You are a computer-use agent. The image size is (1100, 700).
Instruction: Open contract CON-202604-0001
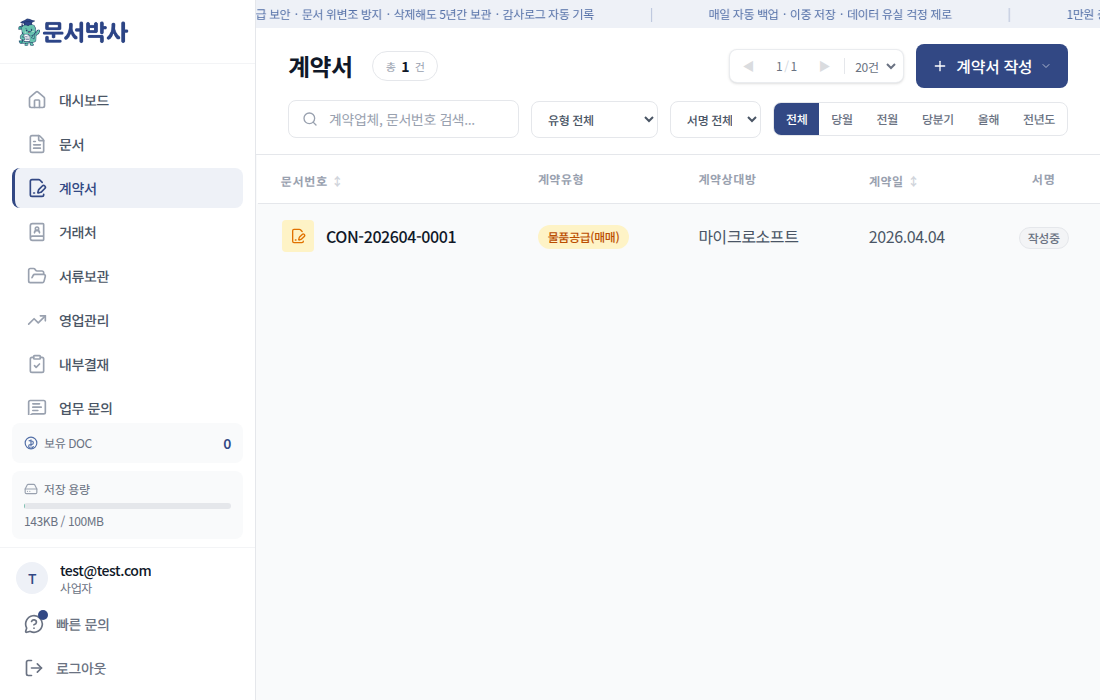(391, 236)
